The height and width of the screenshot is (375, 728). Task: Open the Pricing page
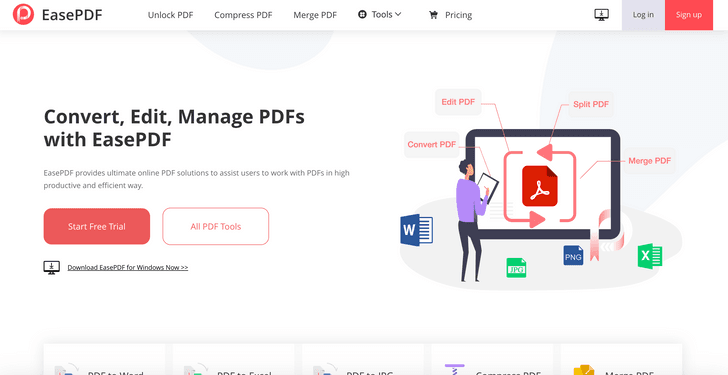click(458, 15)
